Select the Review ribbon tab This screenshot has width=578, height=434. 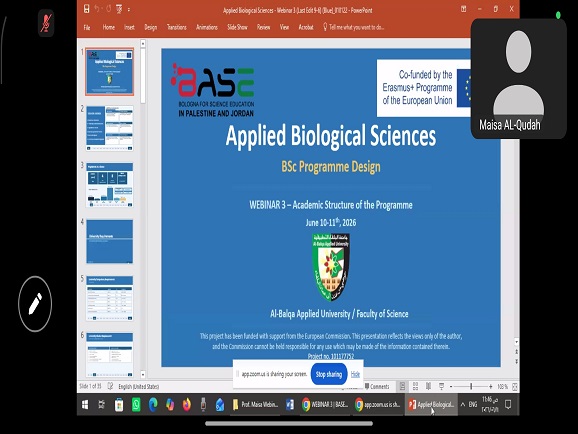coord(264,27)
